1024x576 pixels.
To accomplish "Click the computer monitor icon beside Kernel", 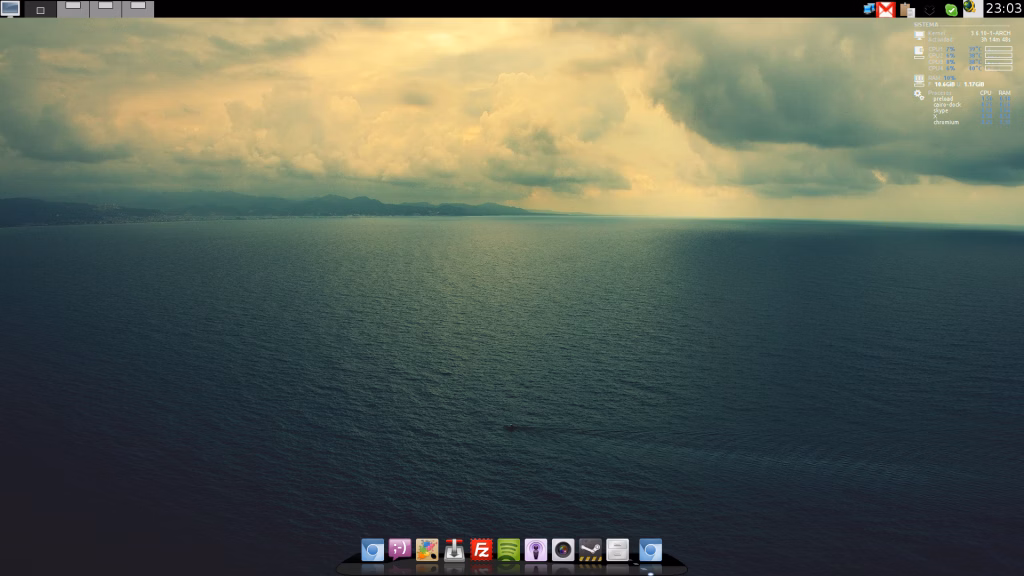I will coord(919,35).
